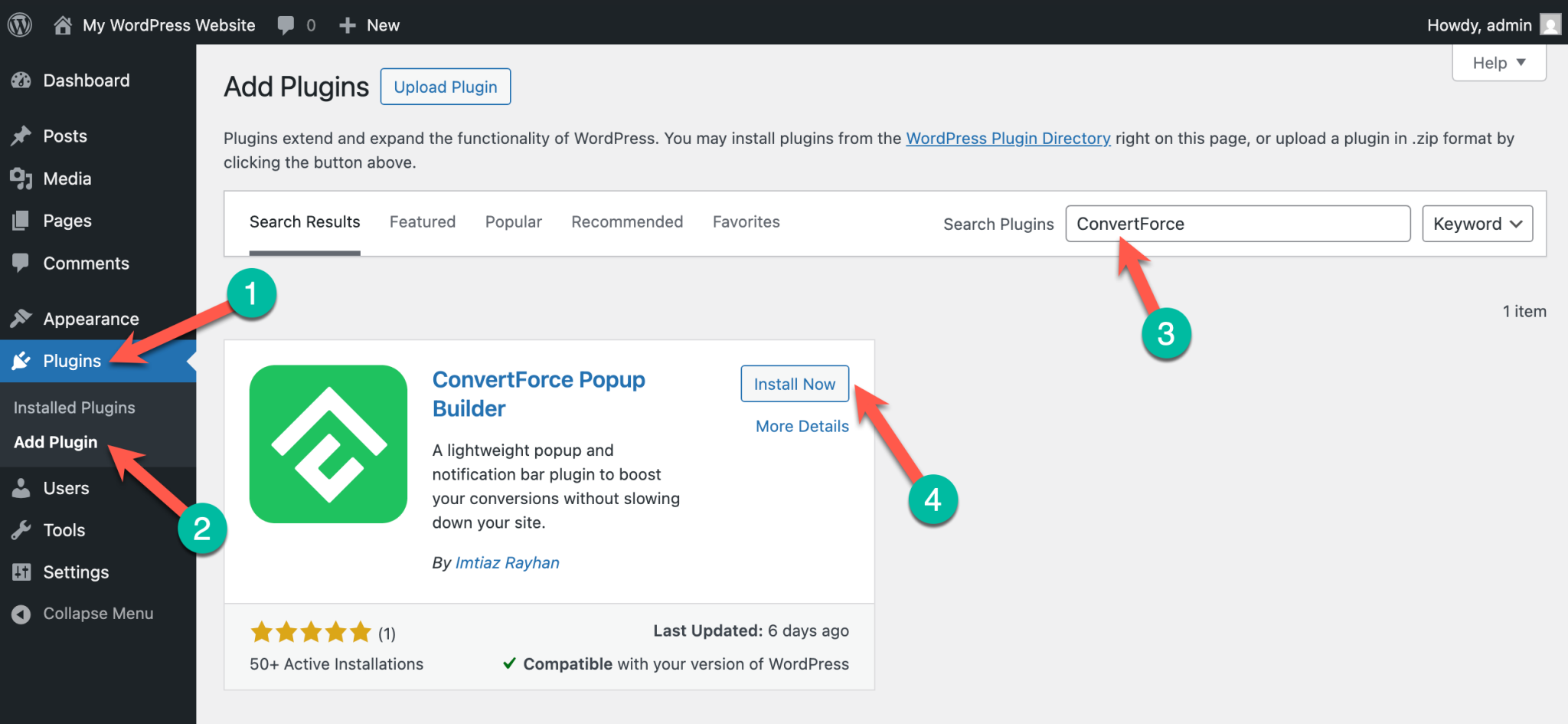Viewport: 1568px width, 724px height.
Task: Expand the Keyword search type dropdown
Action: [x=1477, y=224]
